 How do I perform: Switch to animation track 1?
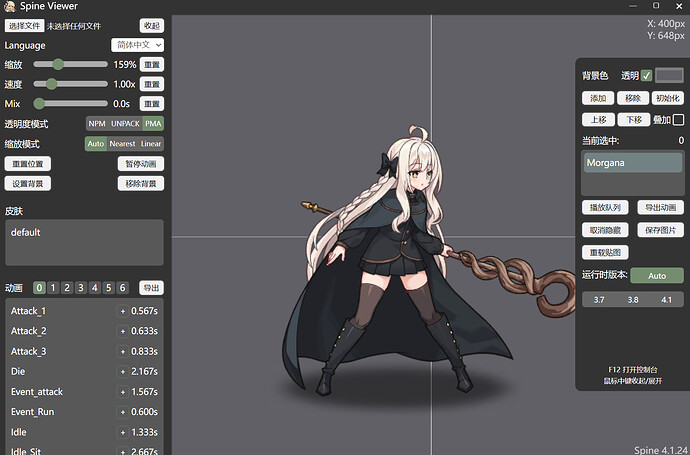(53, 288)
